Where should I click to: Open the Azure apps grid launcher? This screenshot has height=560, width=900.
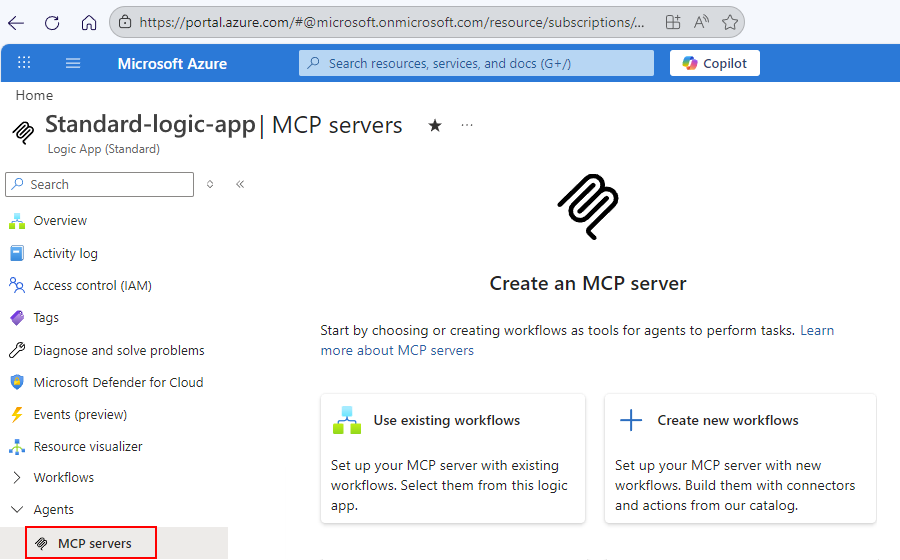pos(24,63)
